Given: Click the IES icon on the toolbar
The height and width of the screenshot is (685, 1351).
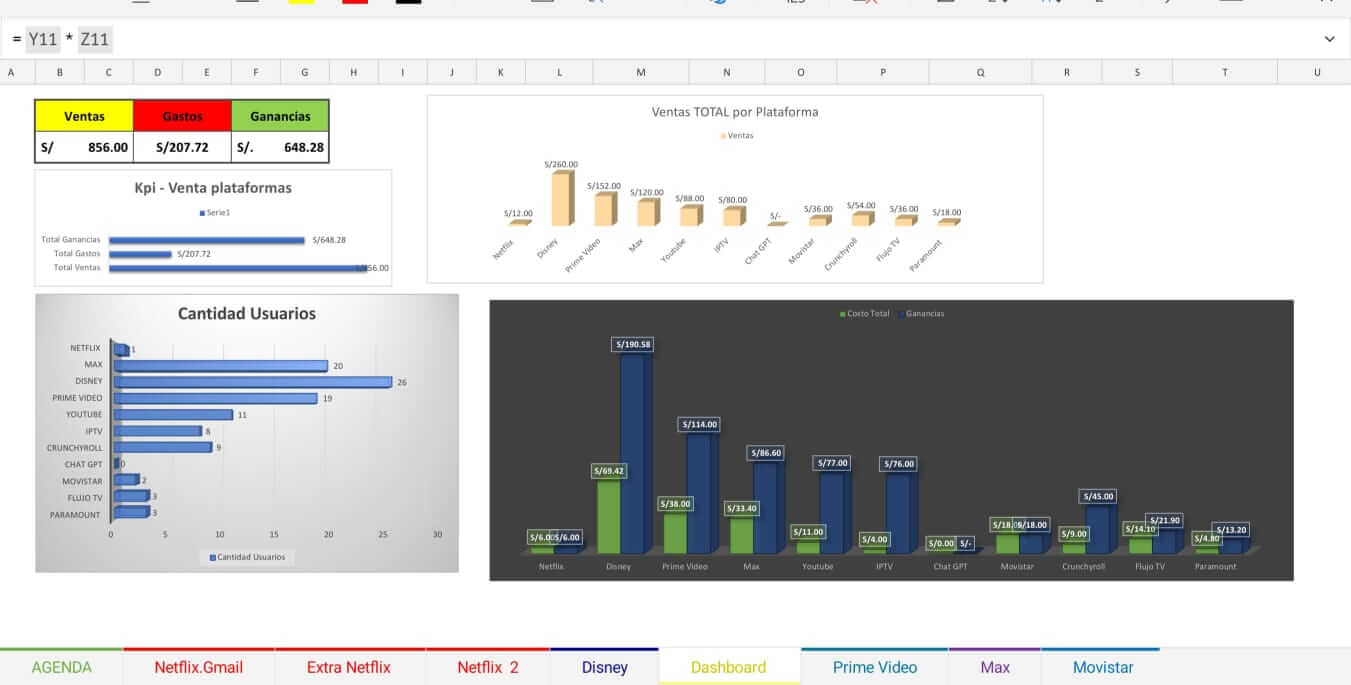Looking at the screenshot, I should click(795, 4).
